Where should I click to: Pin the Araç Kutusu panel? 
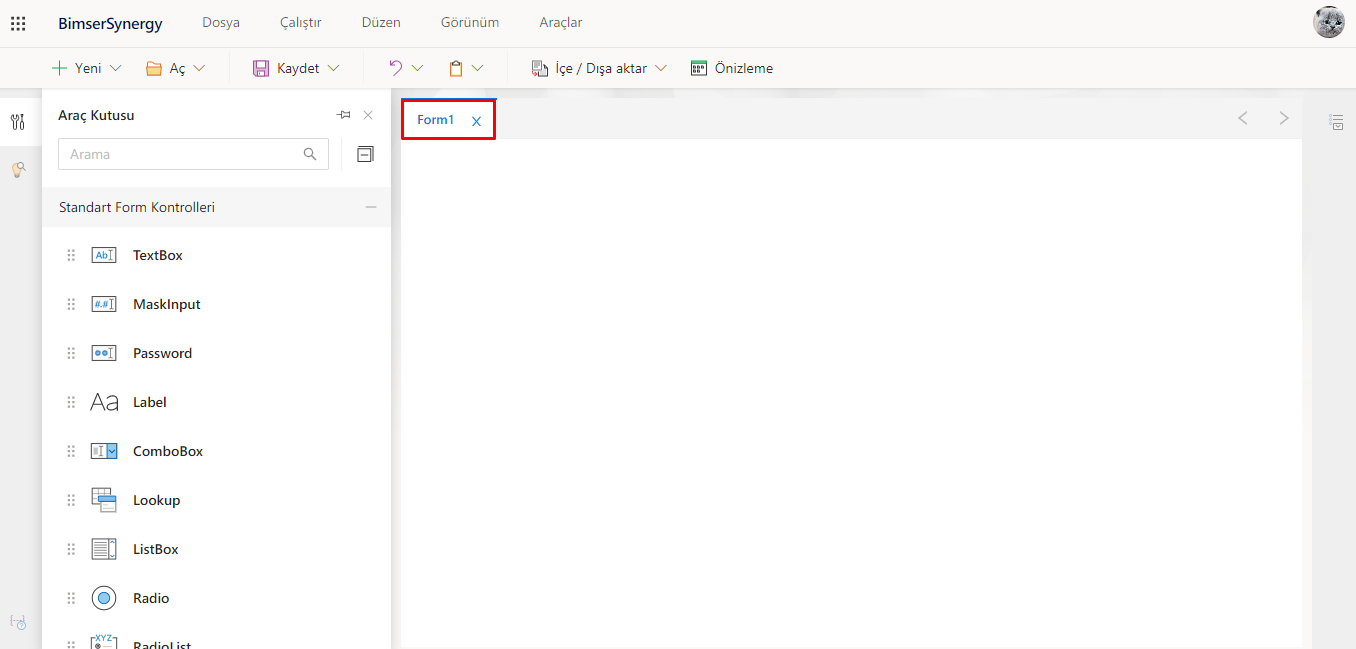344,115
